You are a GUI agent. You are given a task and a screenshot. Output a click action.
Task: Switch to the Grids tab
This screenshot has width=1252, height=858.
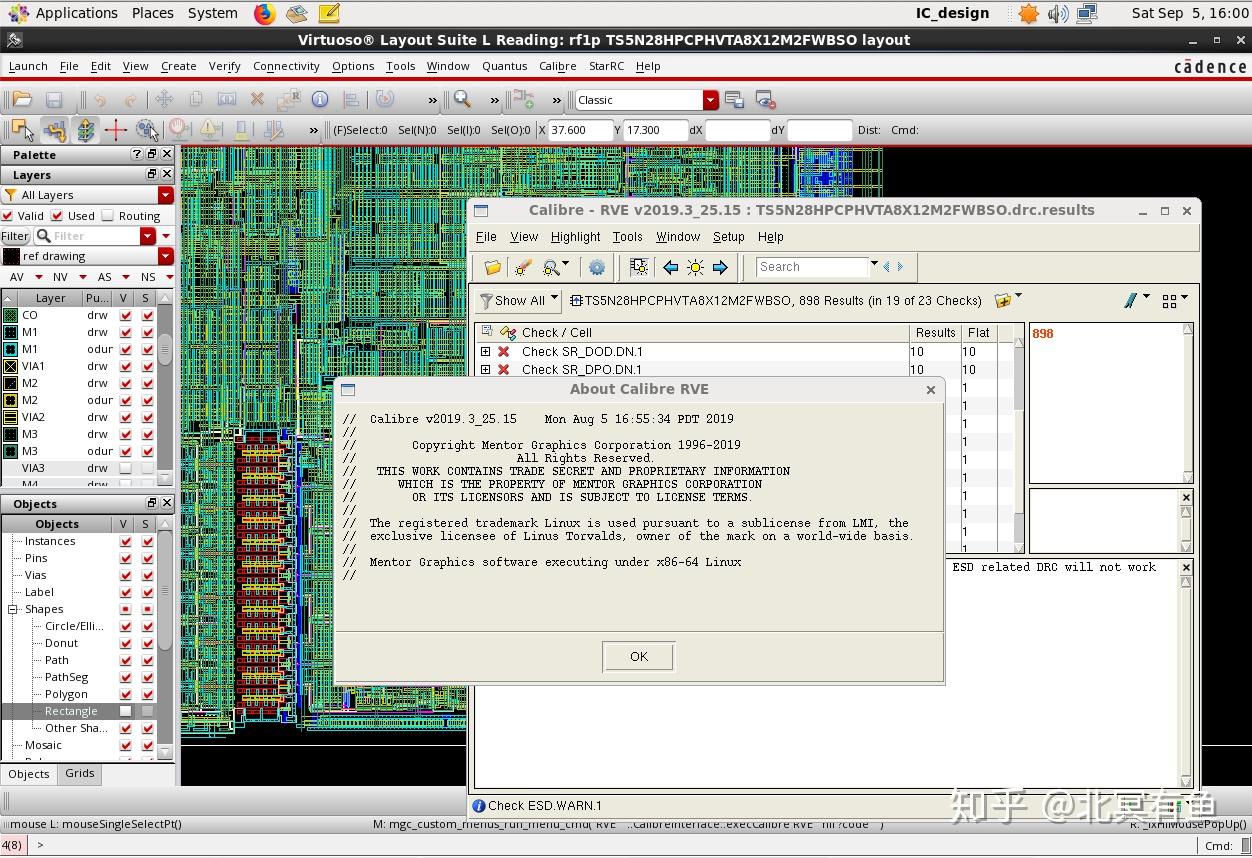coord(80,773)
